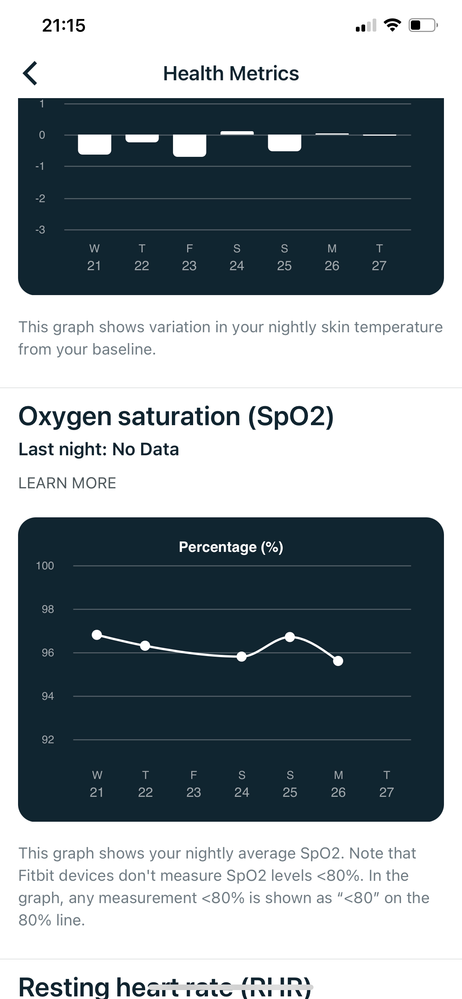Tap Wednesday 21 skin temperature bar
This screenshot has height=999, width=462.
click(x=94, y=144)
